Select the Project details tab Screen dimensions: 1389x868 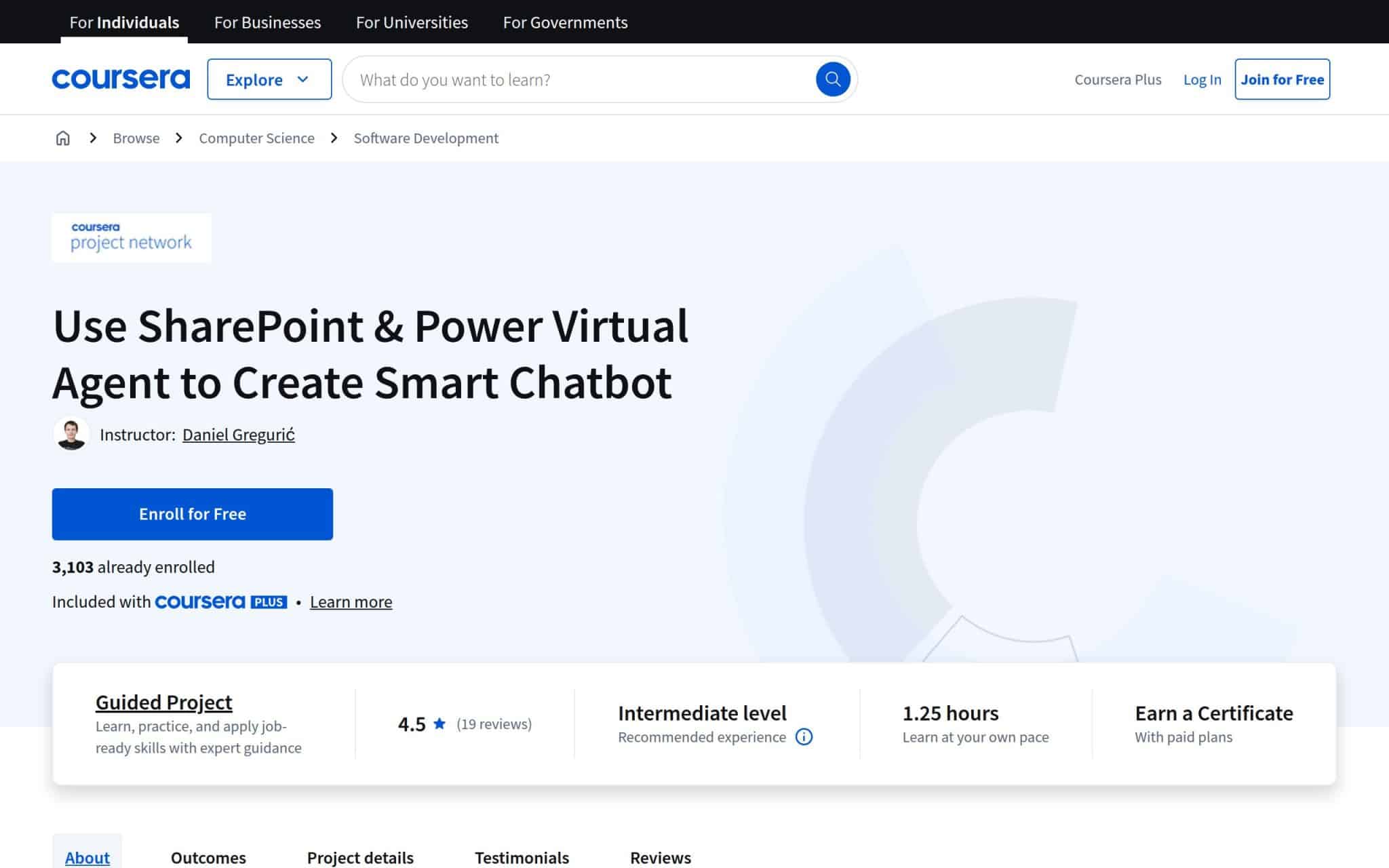(x=360, y=857)
